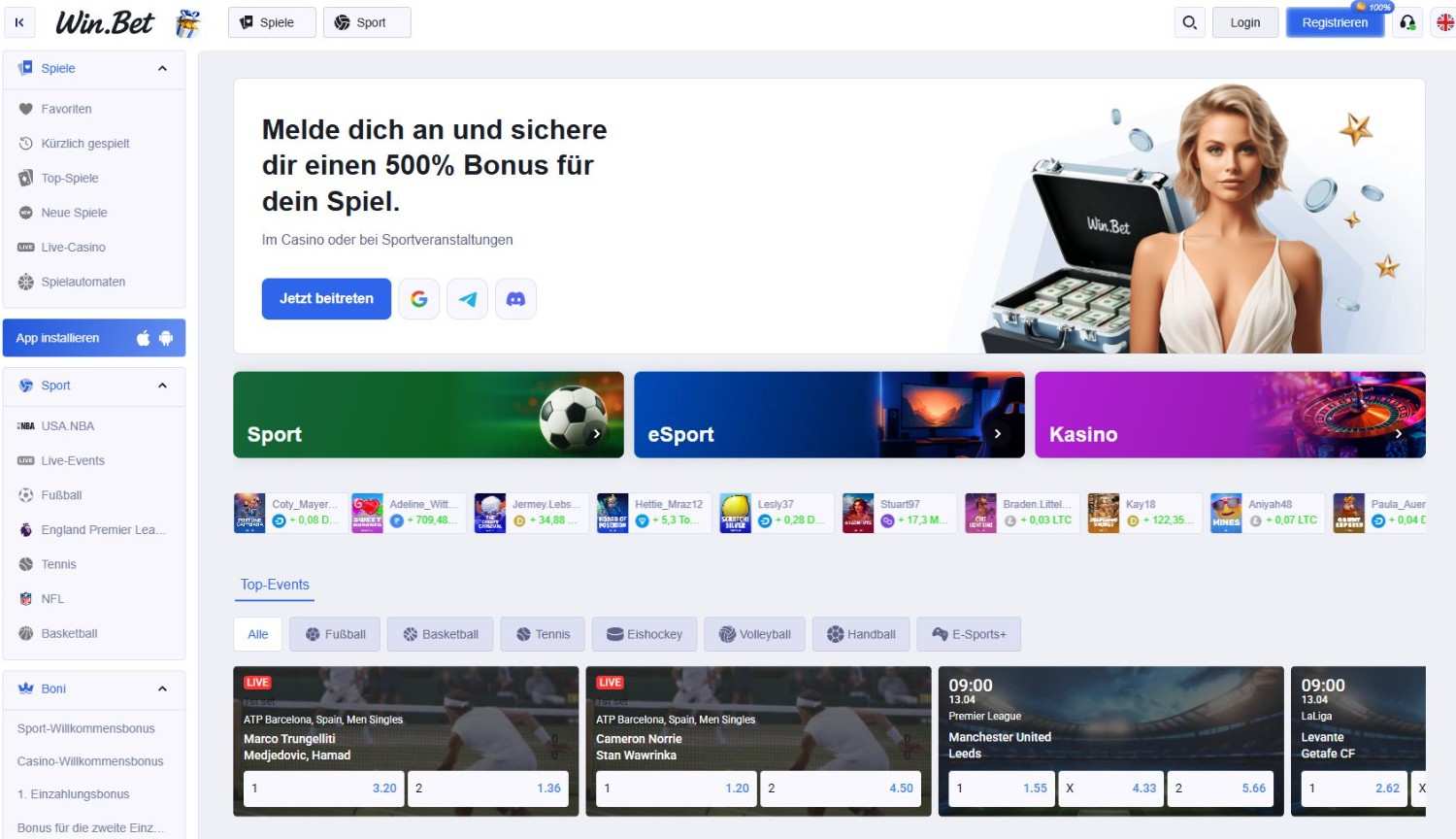
Task: Switch language via the flag icon
Action: tap(1443, 21)
